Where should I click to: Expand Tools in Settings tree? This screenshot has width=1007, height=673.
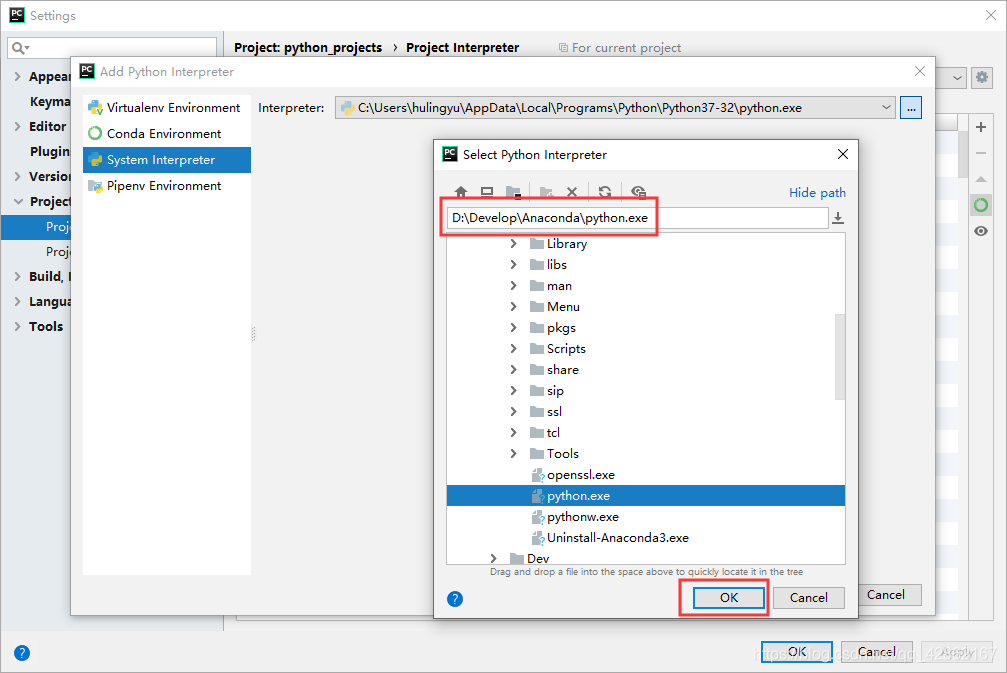[x=17, y=326]
